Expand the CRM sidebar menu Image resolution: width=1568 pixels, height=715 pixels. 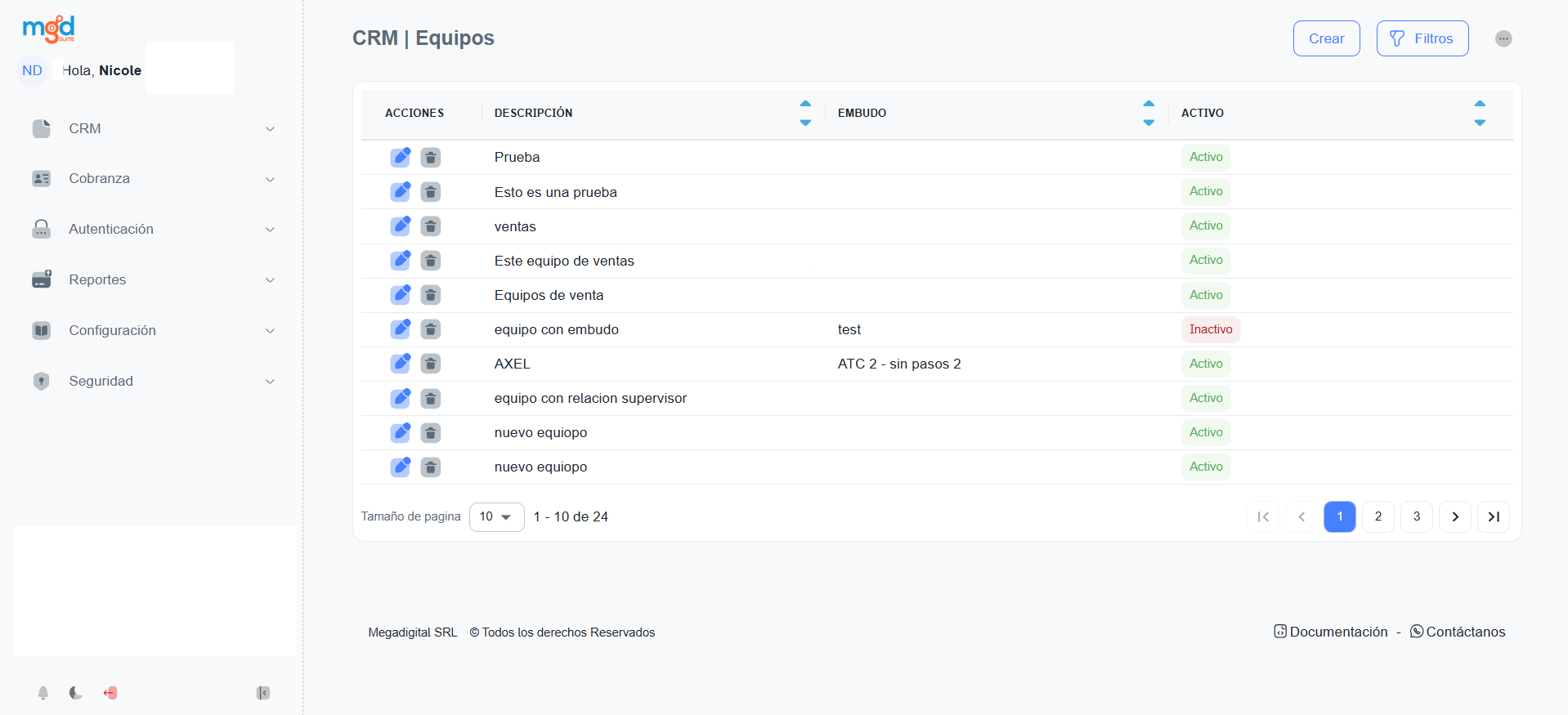click(x=154, y=129)
